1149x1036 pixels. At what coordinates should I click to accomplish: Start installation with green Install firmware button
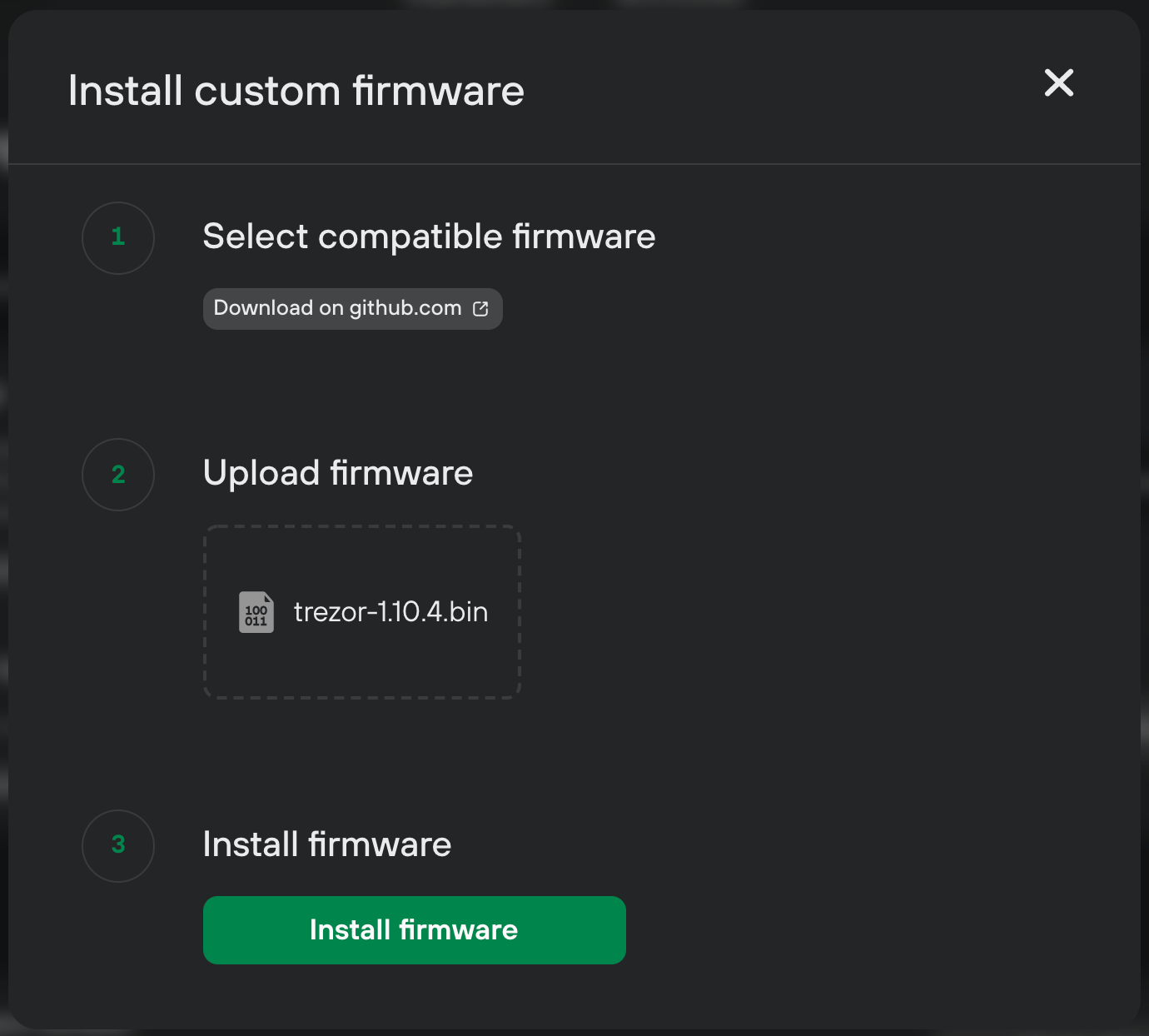[415, 930]
